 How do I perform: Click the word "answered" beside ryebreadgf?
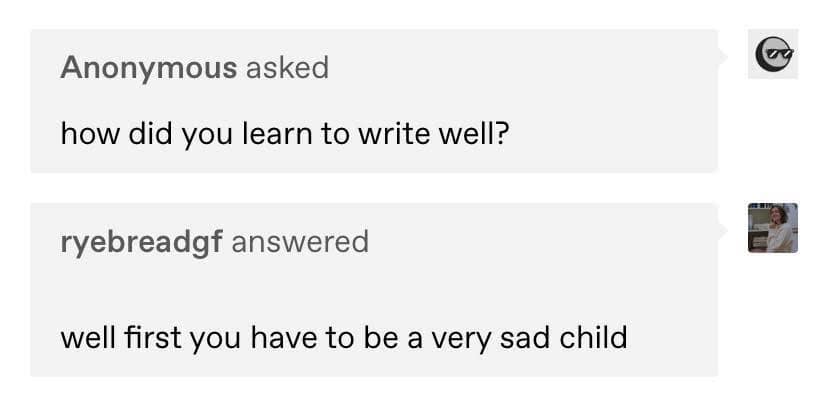[x=300, y=241]
